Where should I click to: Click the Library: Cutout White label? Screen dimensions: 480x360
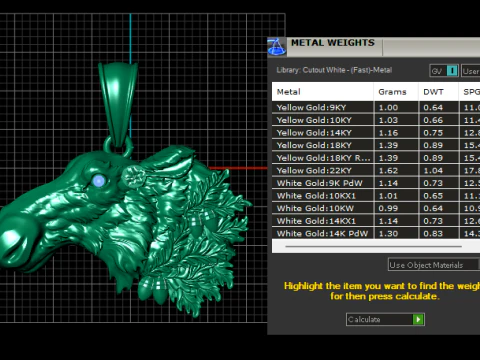pyautogui.click(x=334, y=70)
